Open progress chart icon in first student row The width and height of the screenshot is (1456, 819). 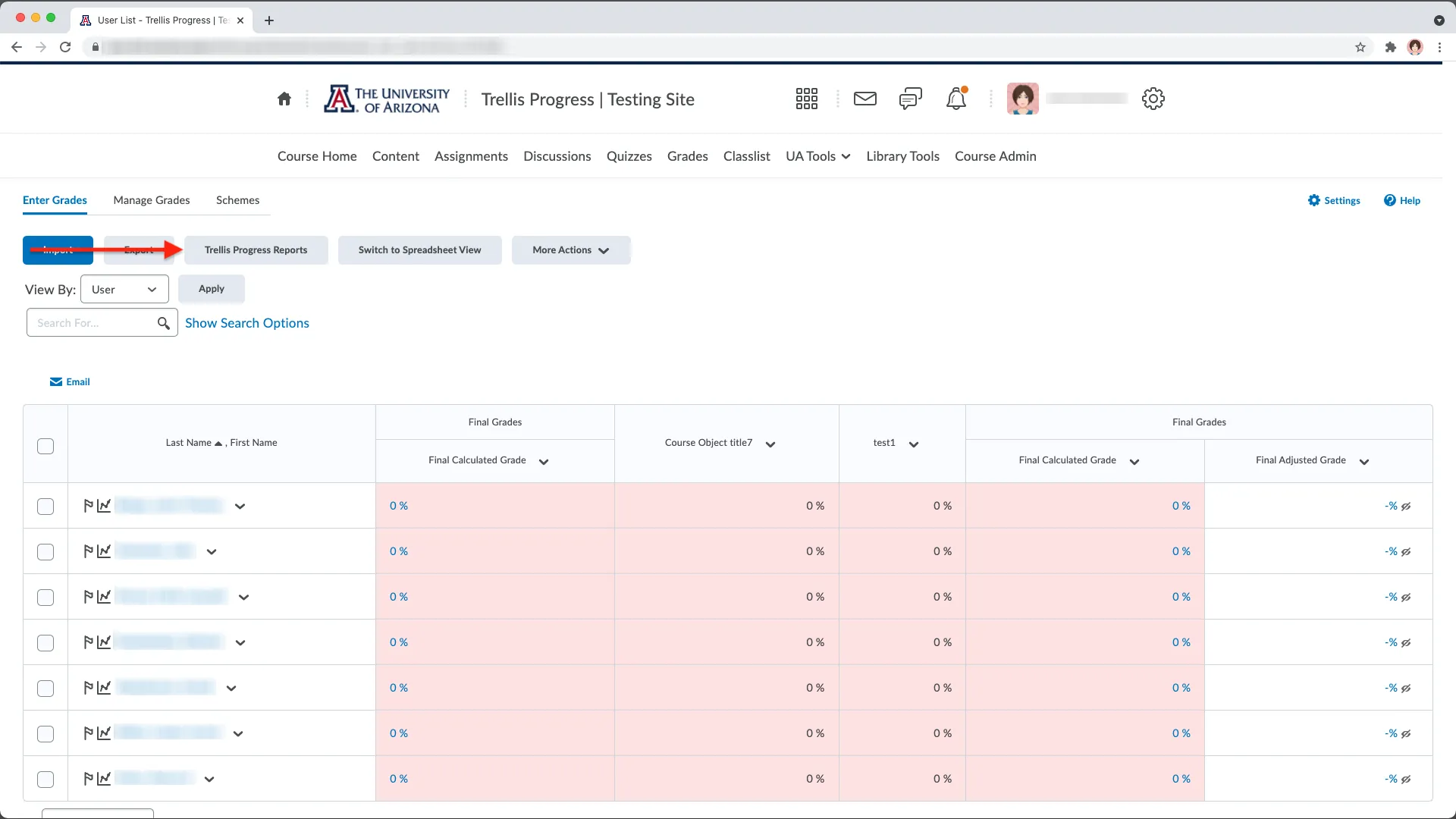coord(104,506)
